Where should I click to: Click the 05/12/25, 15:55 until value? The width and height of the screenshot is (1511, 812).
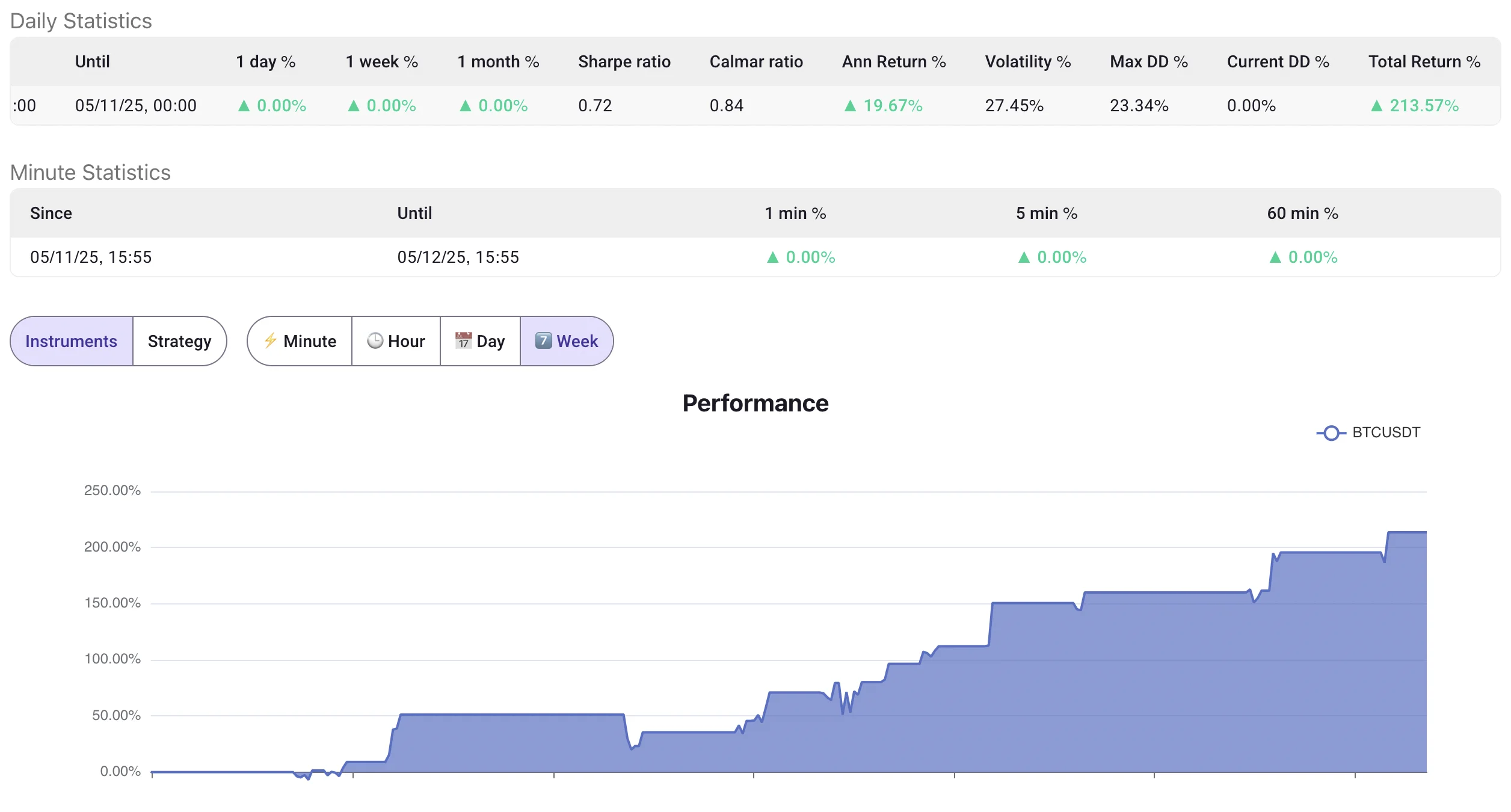pos(458,257)
